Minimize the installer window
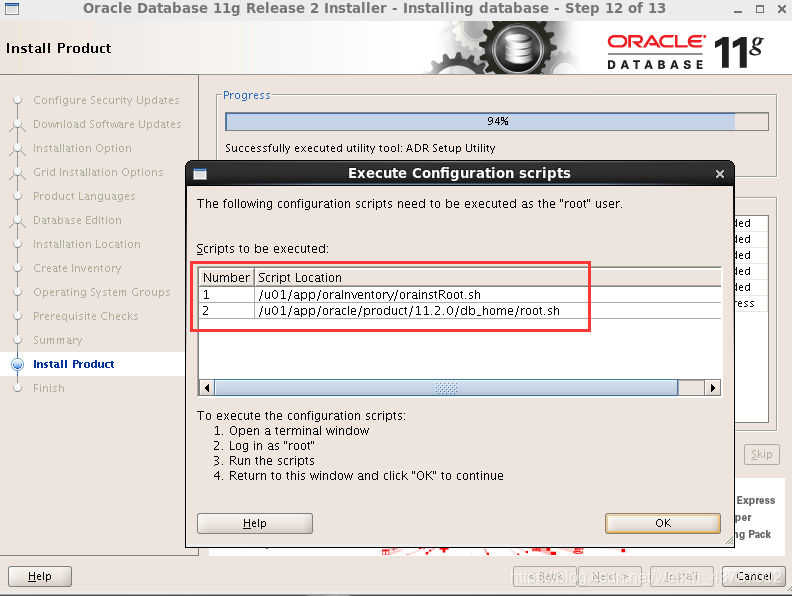Screen dimensions: 792x596 coord(738,9)
